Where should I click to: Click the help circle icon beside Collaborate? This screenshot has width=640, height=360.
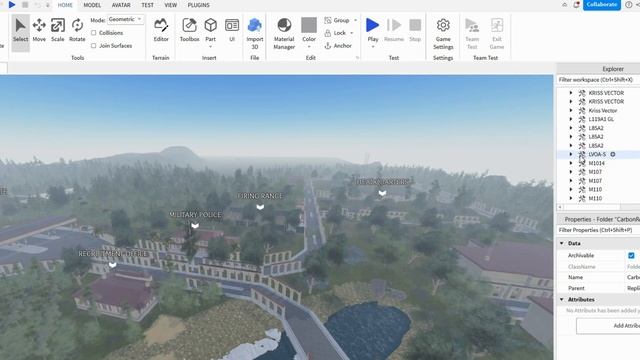pos(629,4)
